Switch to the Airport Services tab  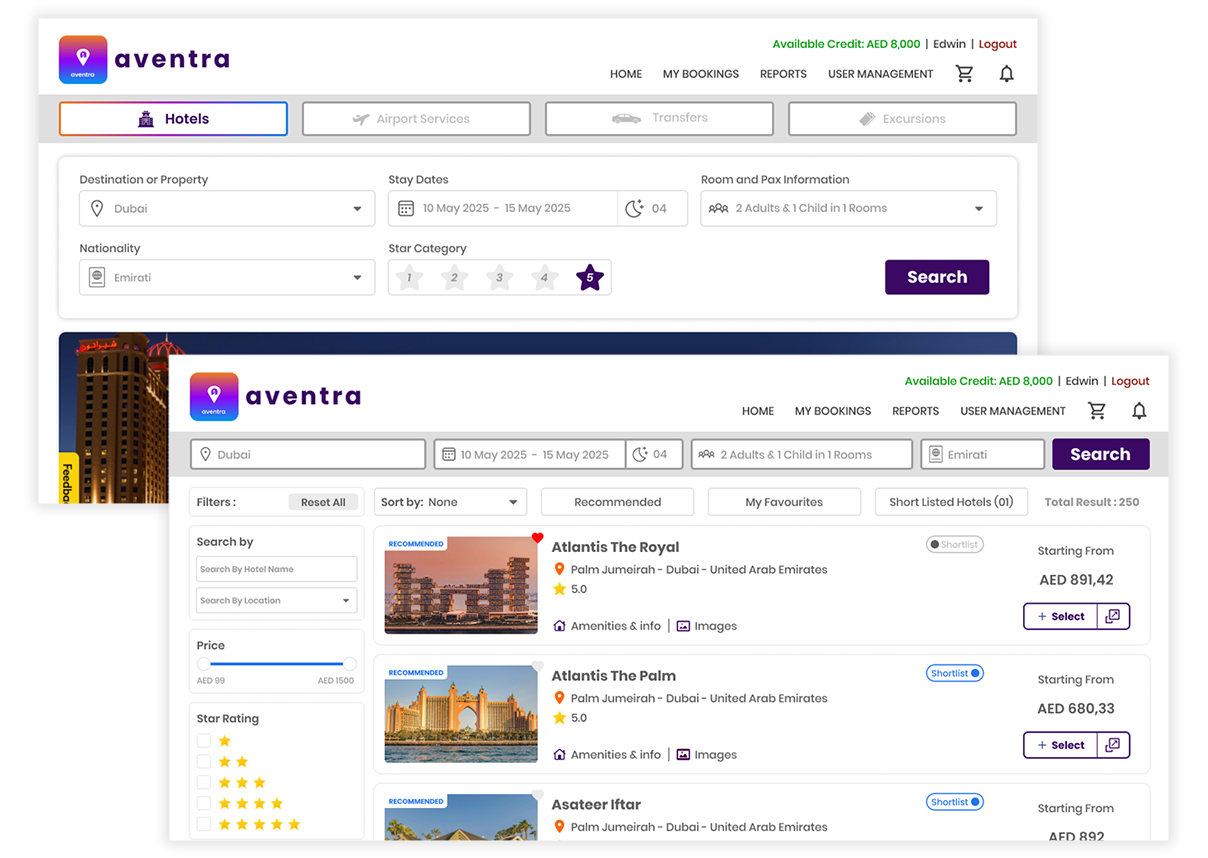(x=416, y=119)
